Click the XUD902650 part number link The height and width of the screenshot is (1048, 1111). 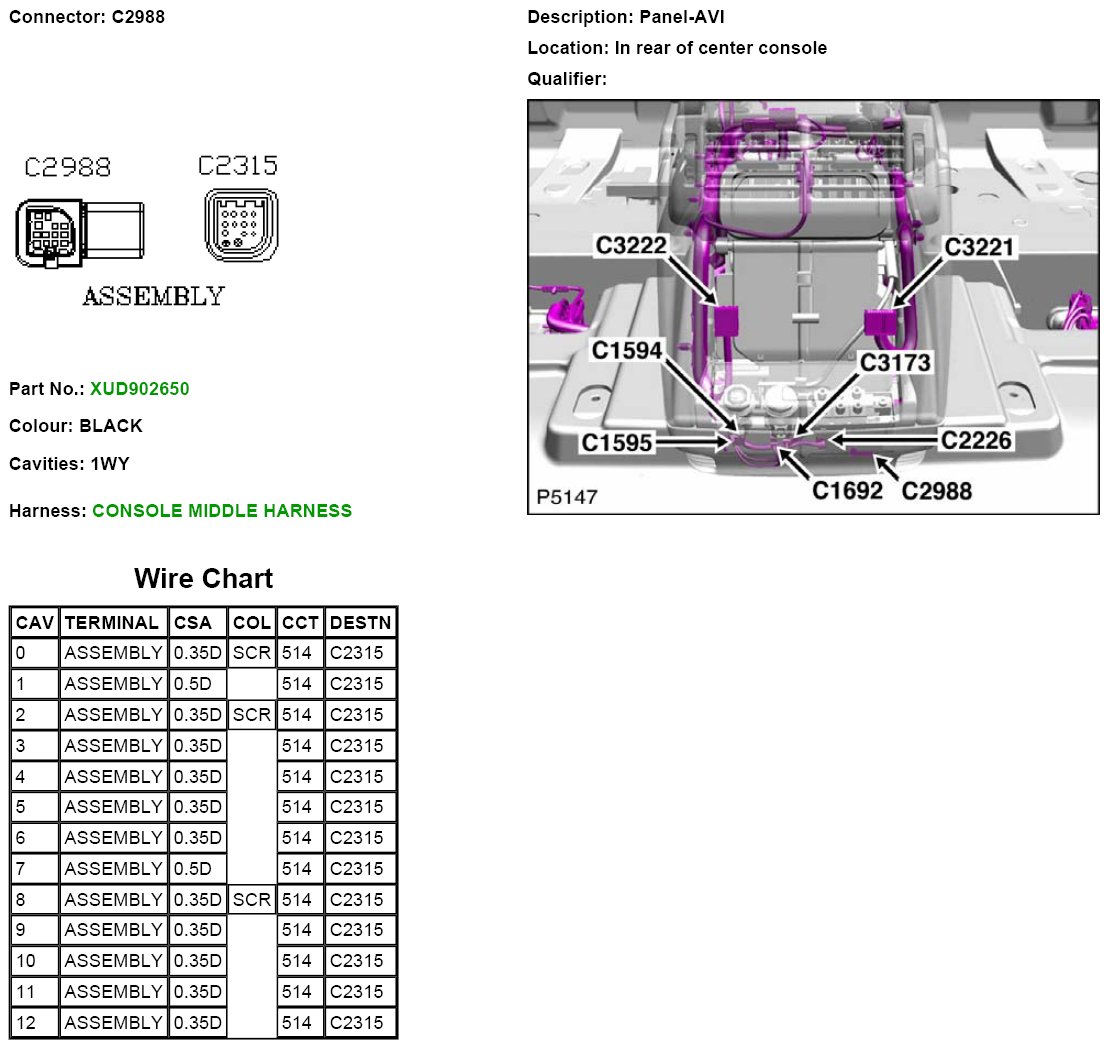pyautogui.click(x=139, y=388)
